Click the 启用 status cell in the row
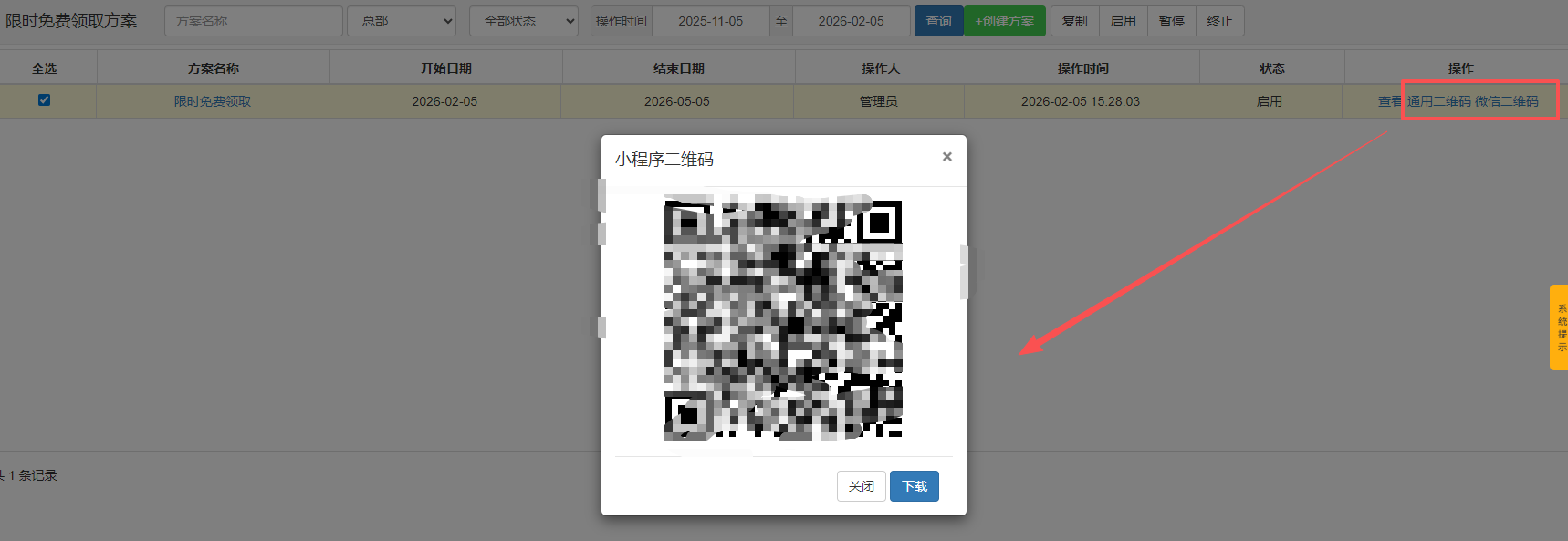Viewport: 1568px width, 541px height. pos(1270,101)
